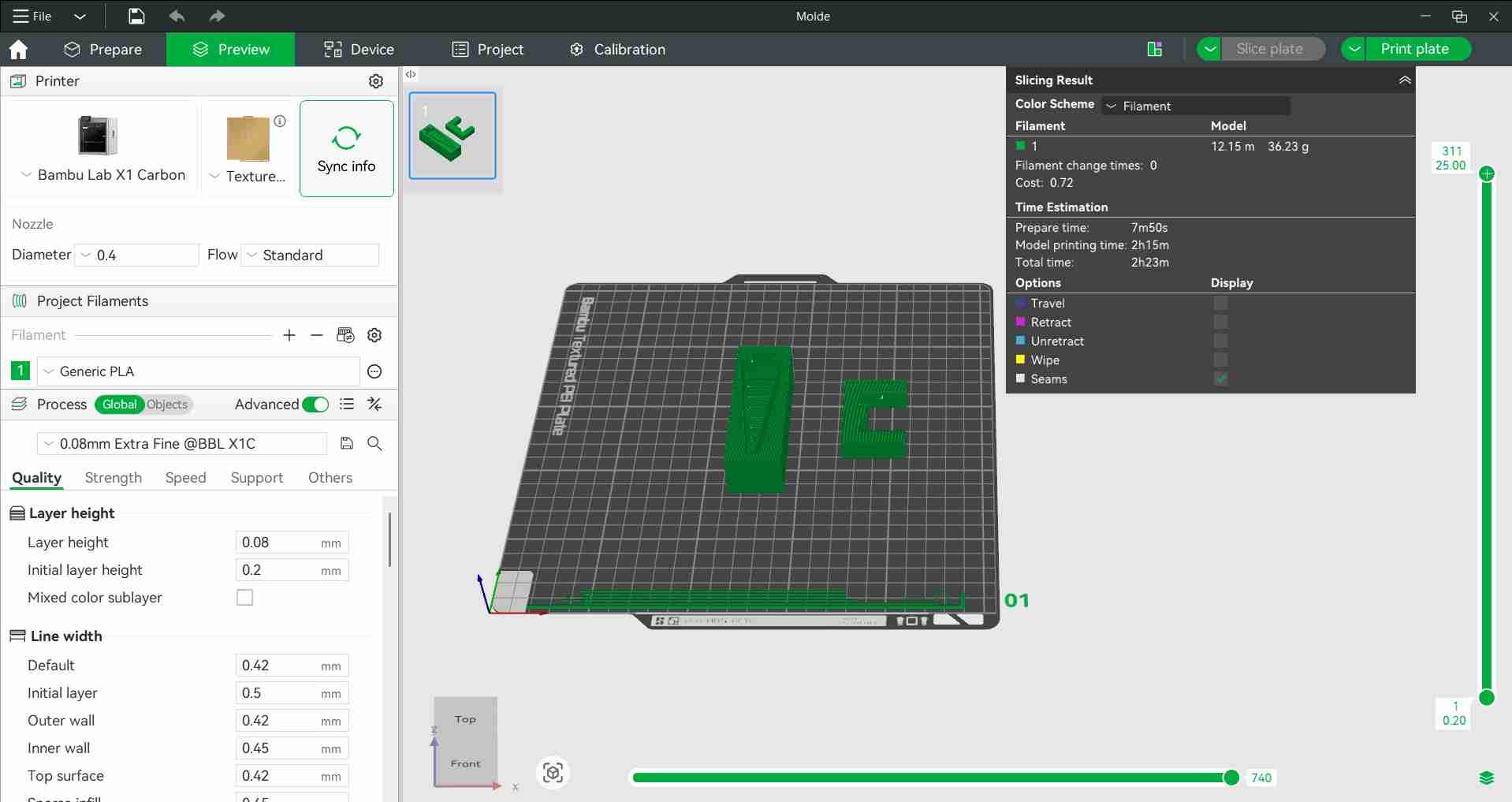
Task: Open the File menu dropdown arrow
Action: click(x=80, y=16)
